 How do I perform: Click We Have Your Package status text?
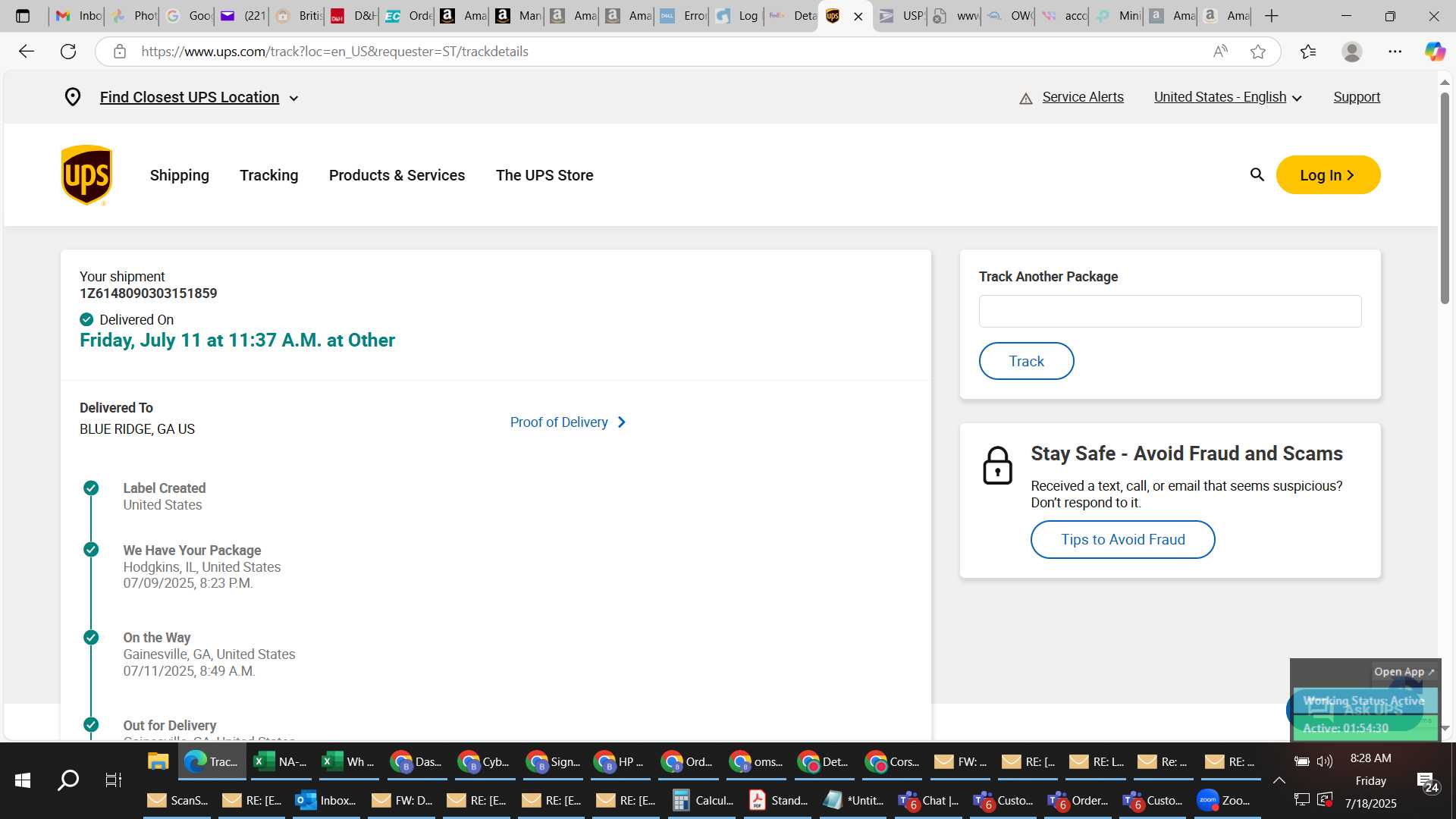pyautogui.click(x=193, y=551)
